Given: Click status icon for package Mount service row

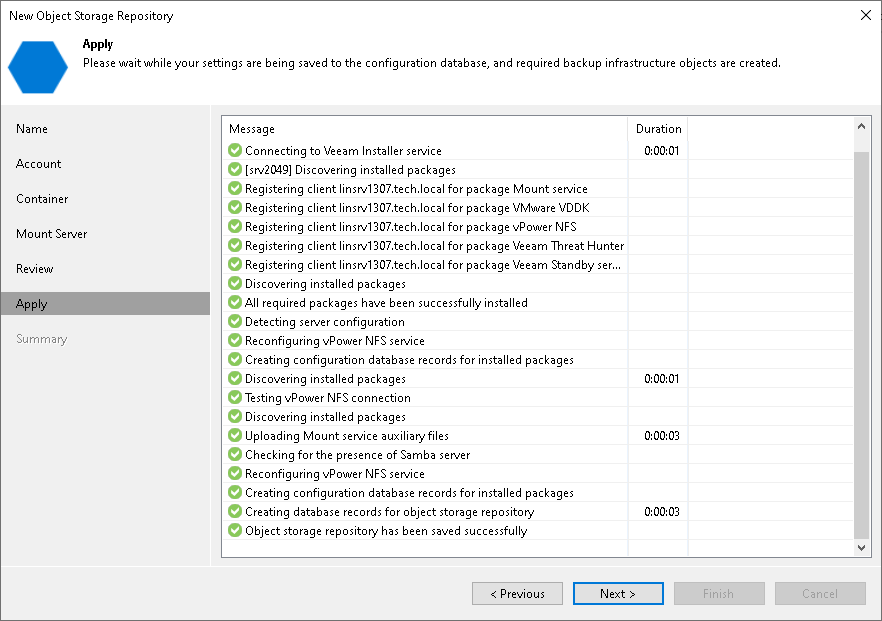Looking at the screenshot, I should pyautogui.click(x=235, y=188).
